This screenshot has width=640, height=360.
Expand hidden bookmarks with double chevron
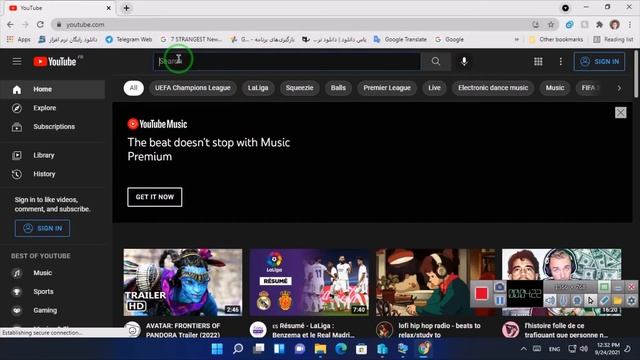pyautogui.click(x=517, y=40)
